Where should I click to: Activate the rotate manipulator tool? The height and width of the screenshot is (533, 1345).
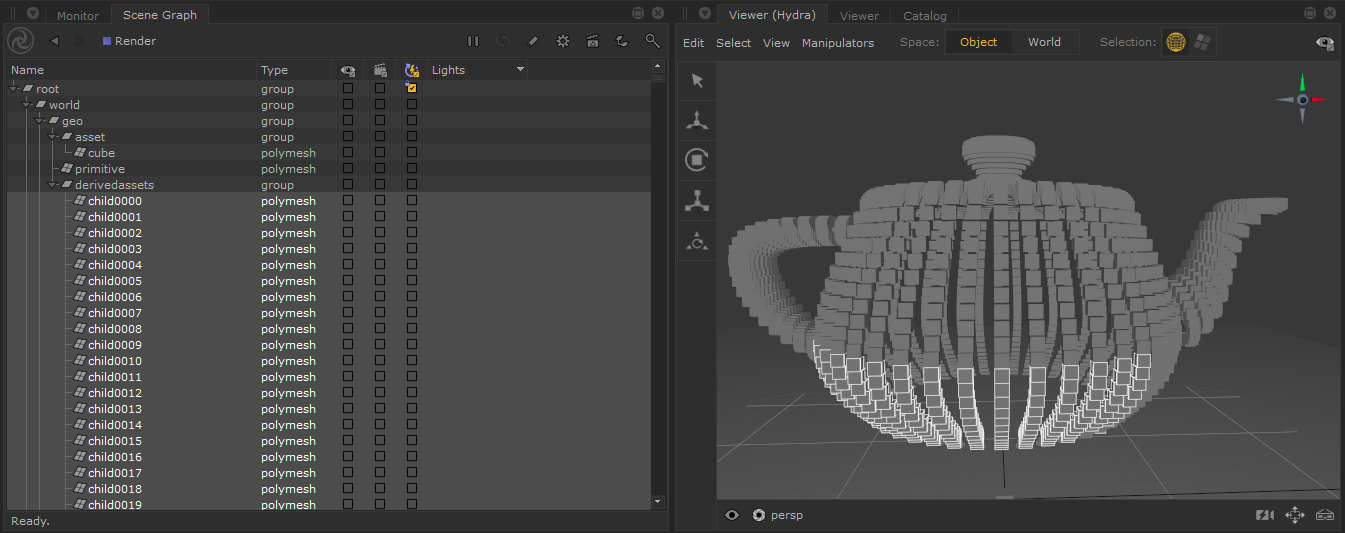pyautogui.click(x=697, y=160)
